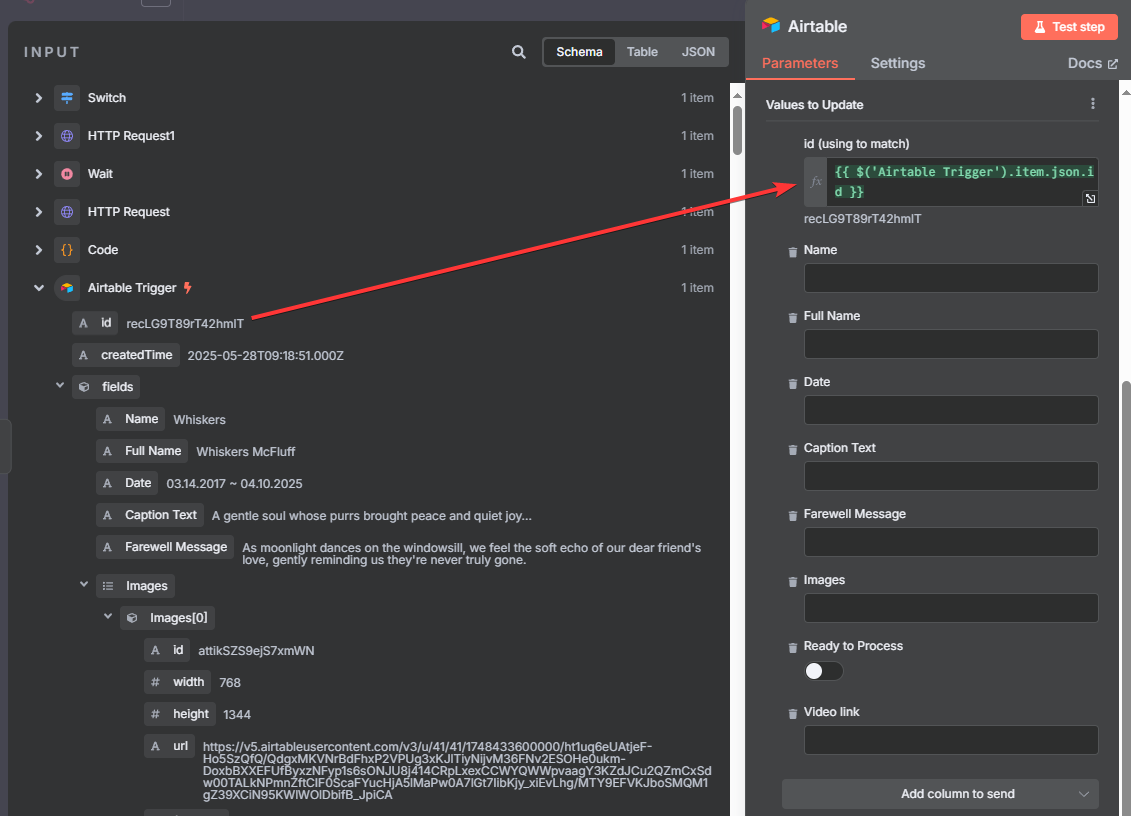Click the search icon in Input panel
Screen dimensions: 1131x816
point(519,52)
